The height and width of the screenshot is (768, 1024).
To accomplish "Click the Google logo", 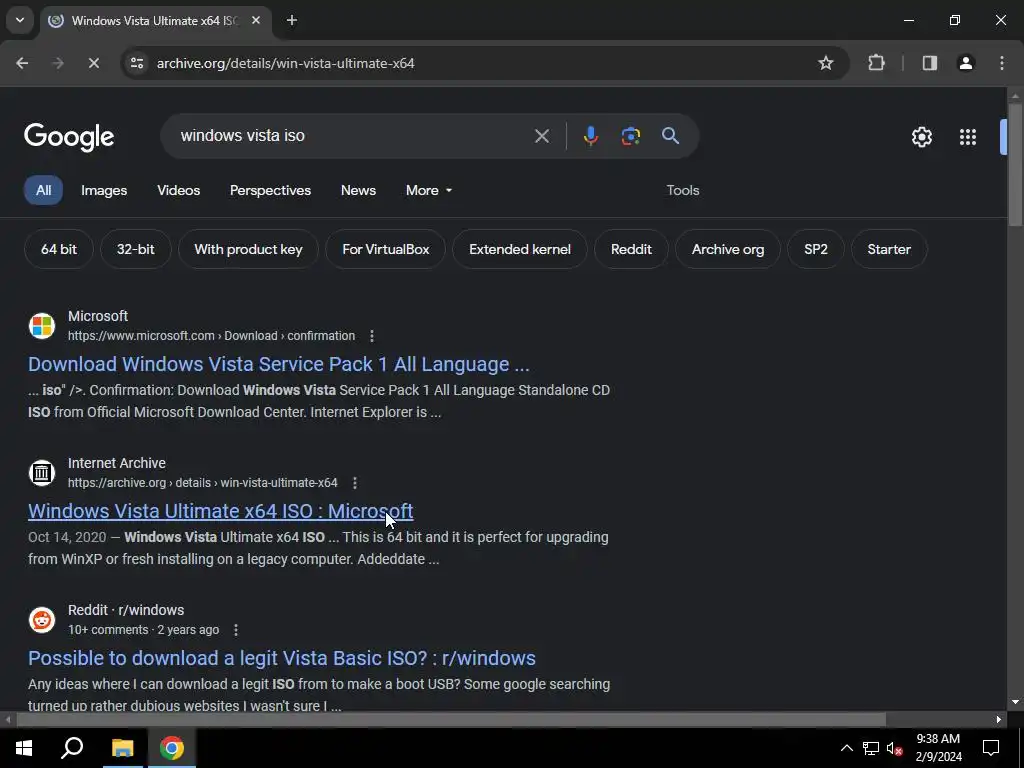I will pos(69,136).
